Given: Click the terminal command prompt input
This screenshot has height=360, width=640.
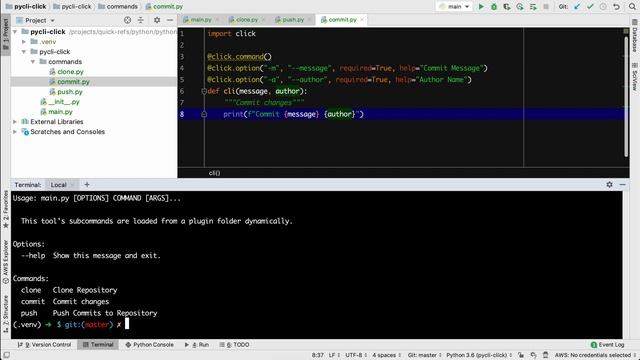Looking at the screenshot, I should pyautogui.click(x=127, y=324).
